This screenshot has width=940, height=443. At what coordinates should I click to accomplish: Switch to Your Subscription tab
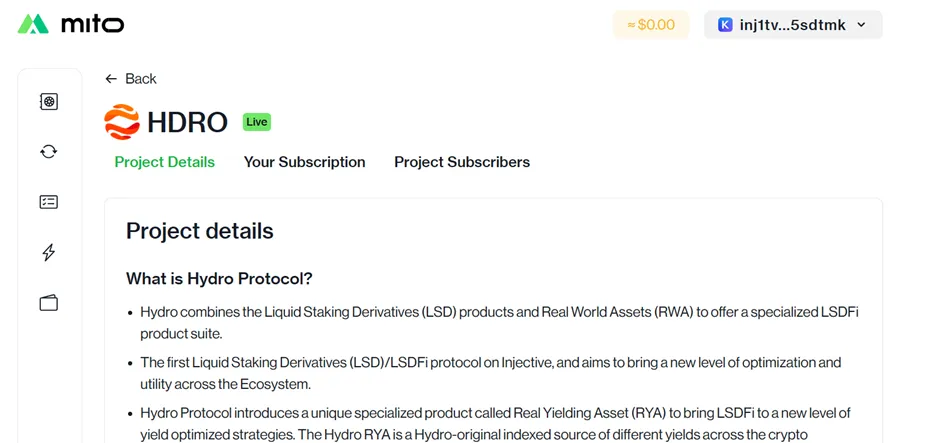(305, 162)
